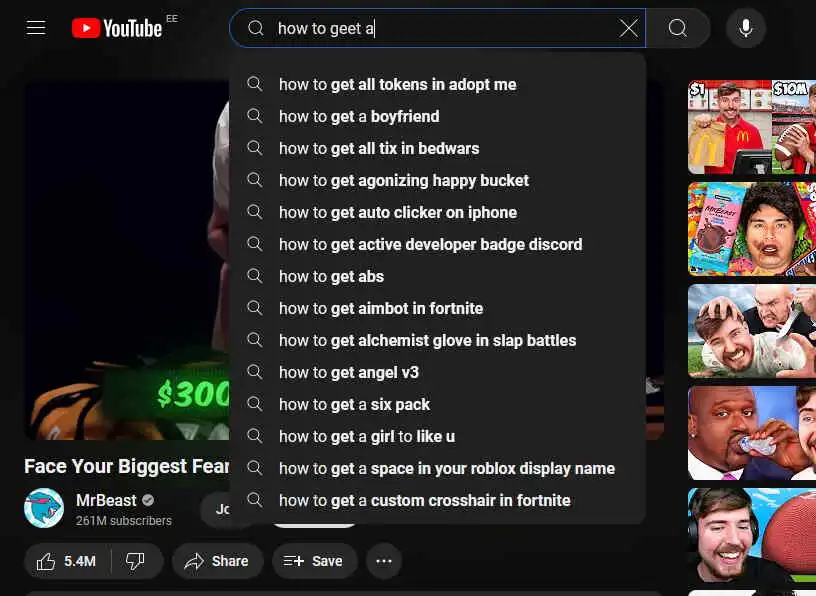
Task: Go to YouTube home via logo
Action: pyautogui.click(x=117, y=28)
